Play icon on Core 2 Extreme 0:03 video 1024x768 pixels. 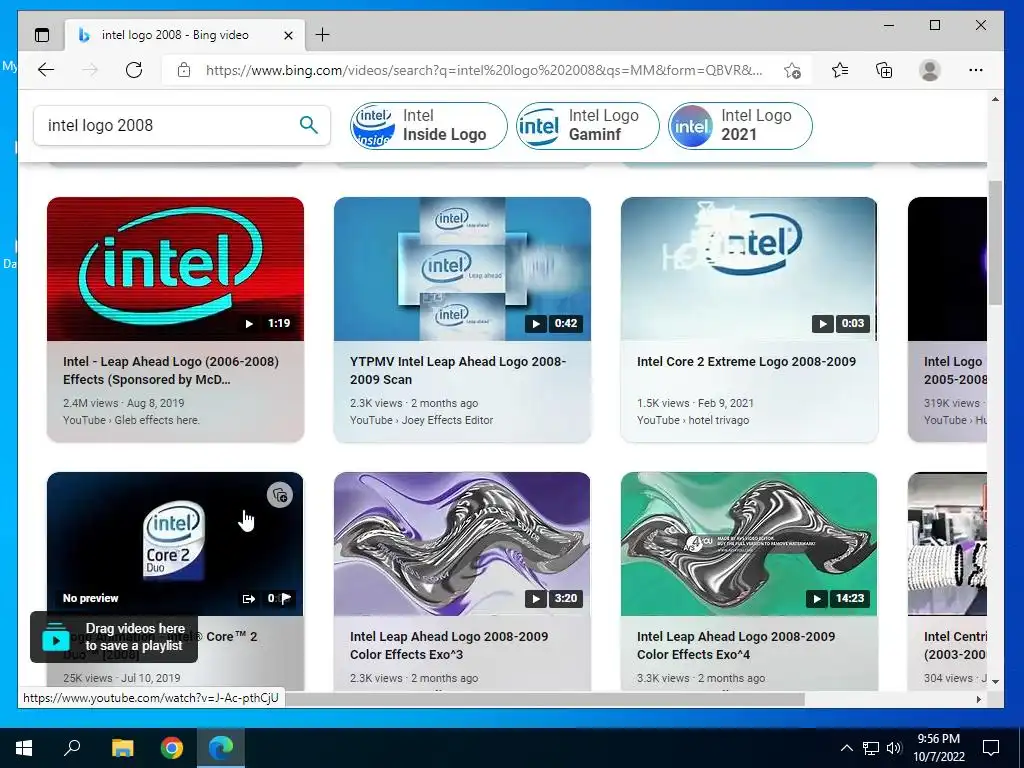point(823,323)
